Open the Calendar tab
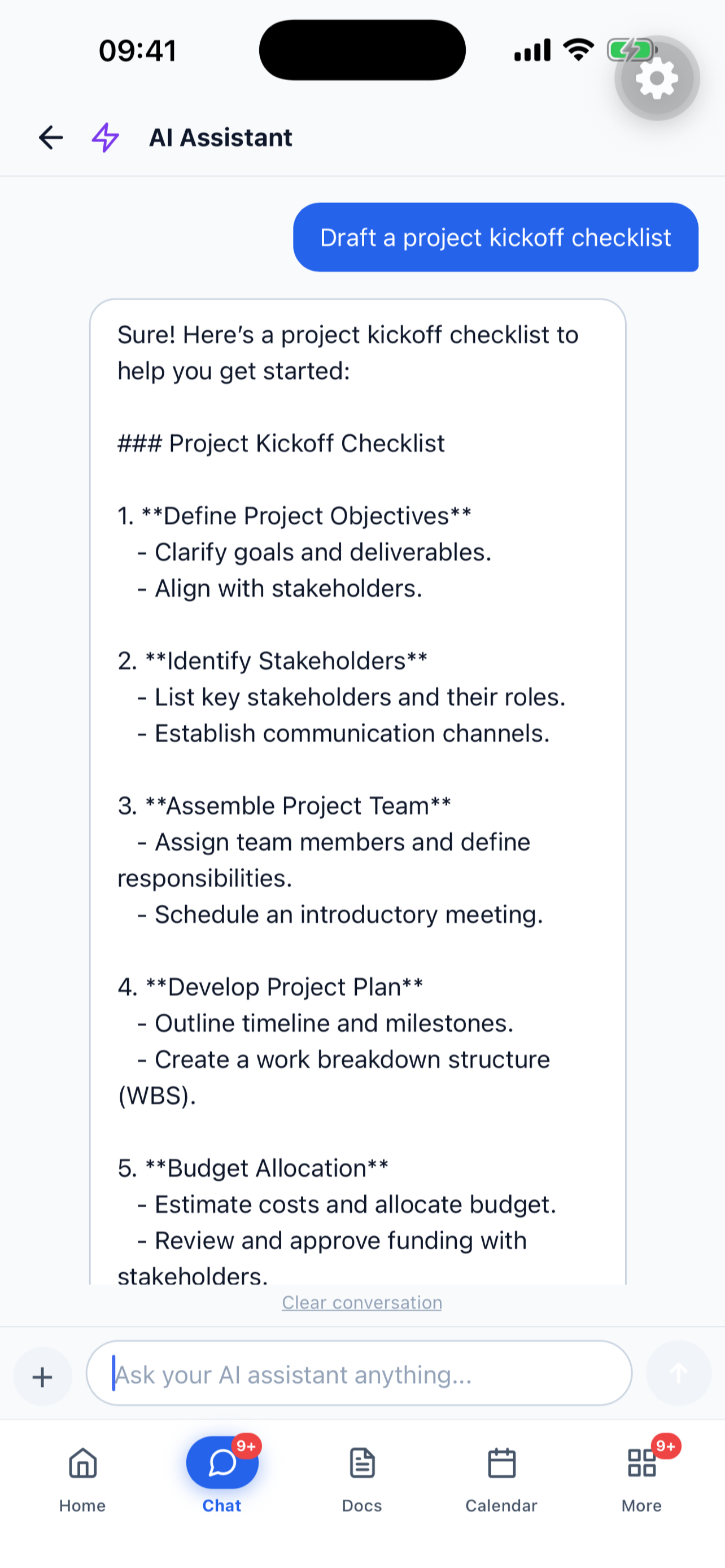This screenshot has width=725, height=1568. 501,1479
